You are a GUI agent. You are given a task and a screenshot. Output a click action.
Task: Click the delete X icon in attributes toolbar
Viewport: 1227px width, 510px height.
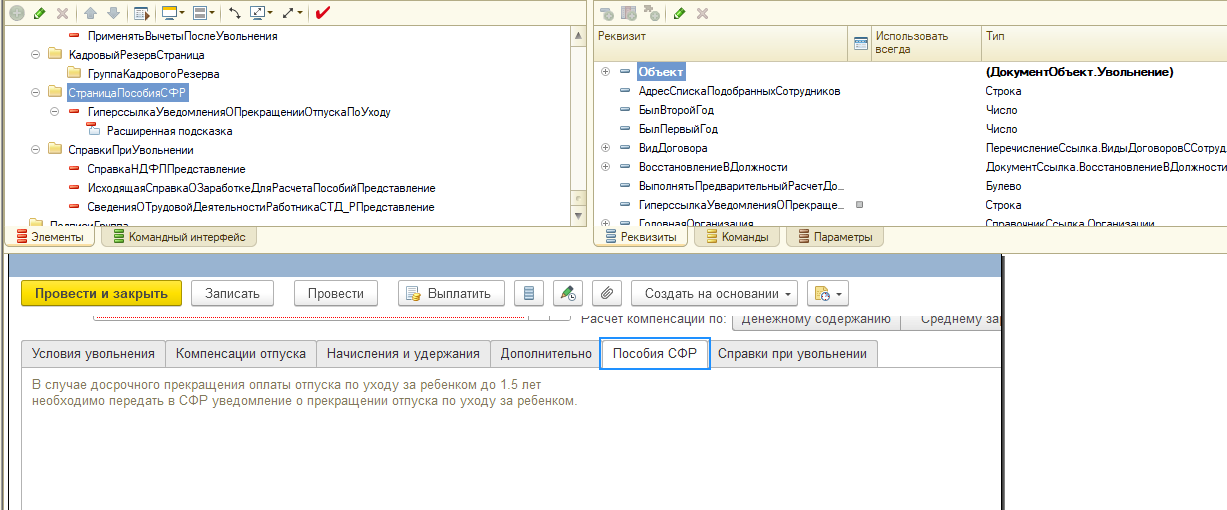coord(702,13)
